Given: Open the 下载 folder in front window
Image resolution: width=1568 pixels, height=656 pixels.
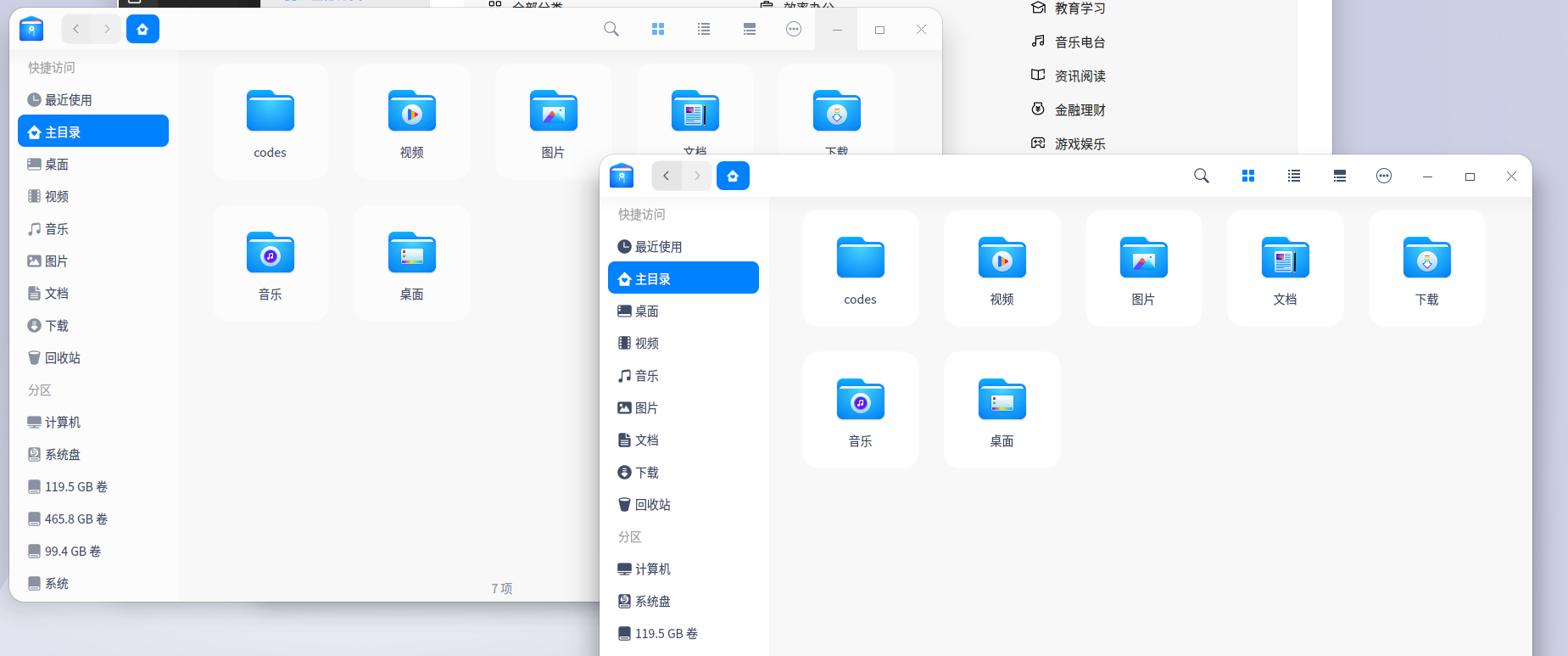Looking at the screenshot, I should (x=1426, y=268).
